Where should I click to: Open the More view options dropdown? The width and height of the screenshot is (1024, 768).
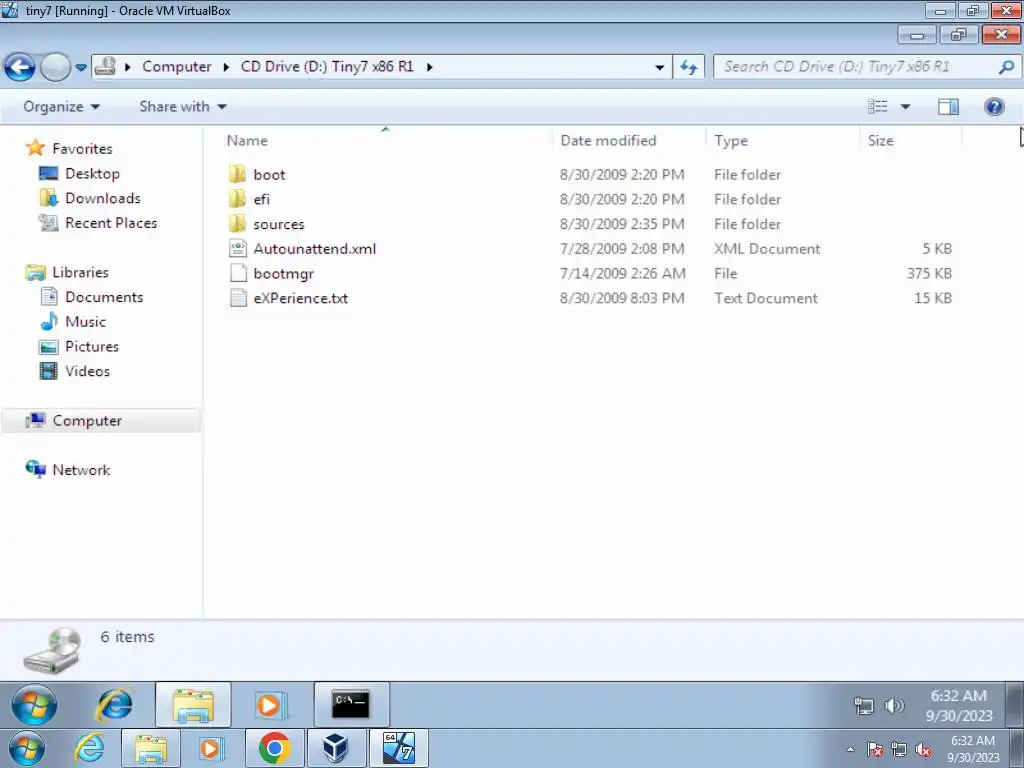(x=905, y=106)
